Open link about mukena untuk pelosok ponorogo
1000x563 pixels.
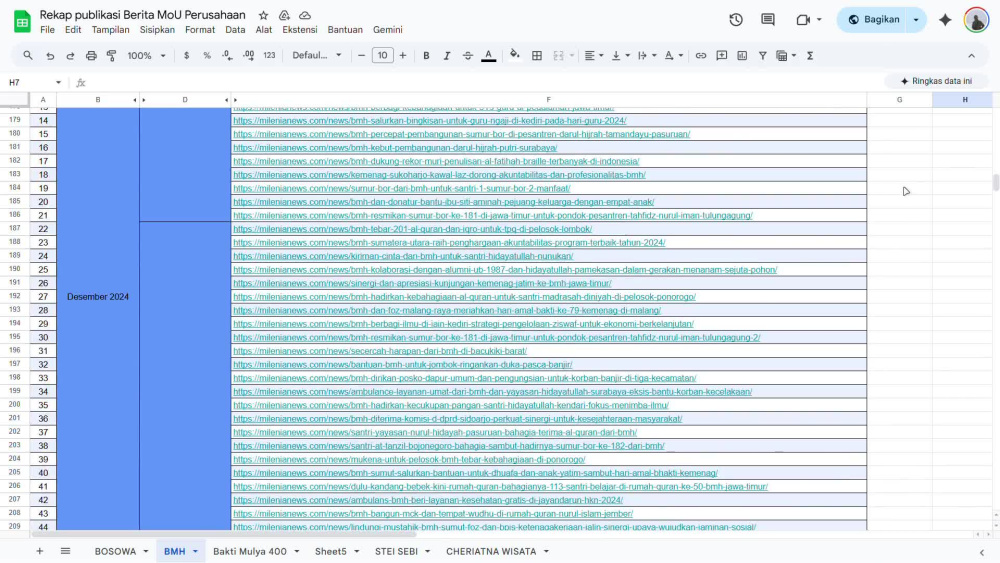point(409,459)
